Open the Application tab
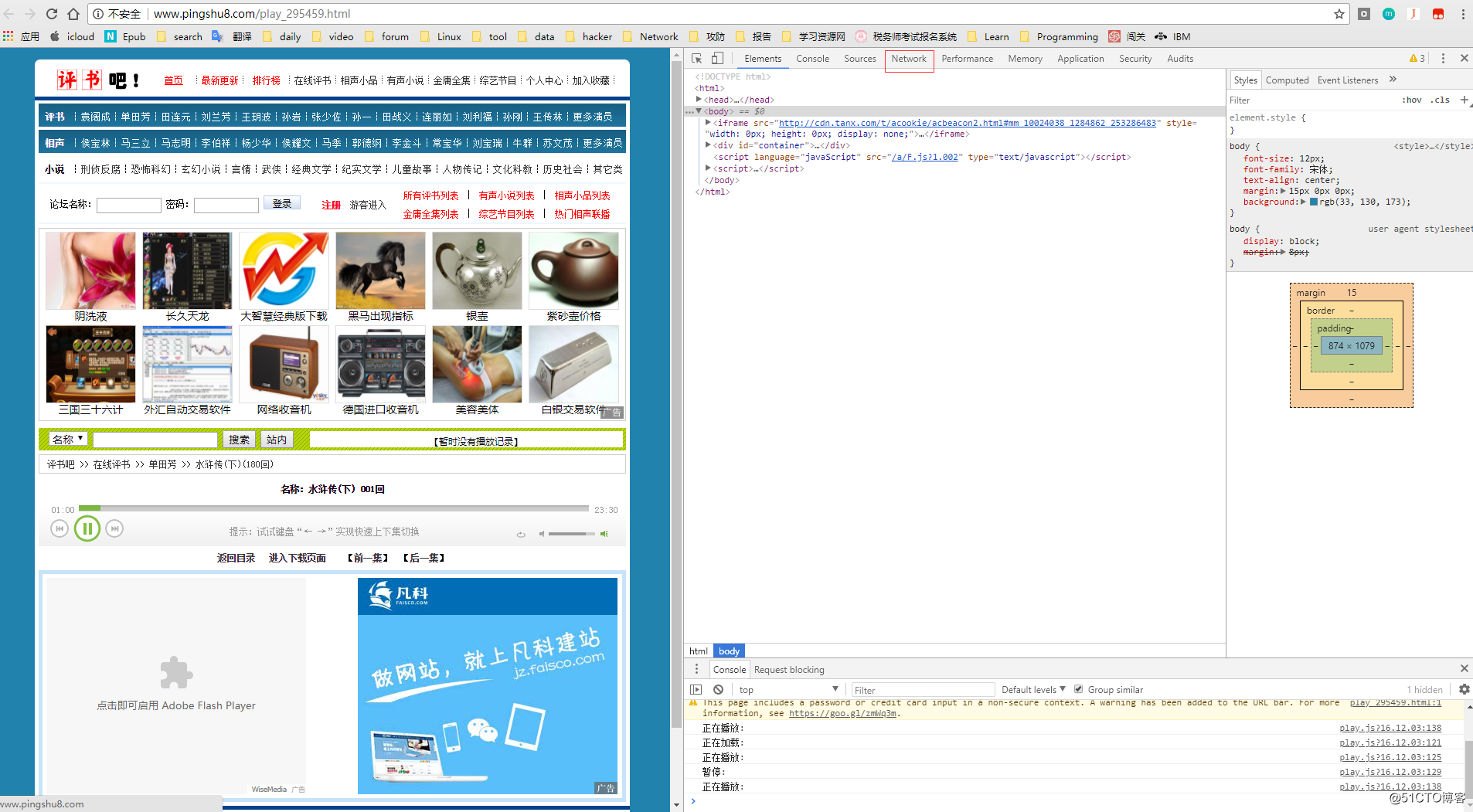1473x812 pixels. [x=1081, y=59]
